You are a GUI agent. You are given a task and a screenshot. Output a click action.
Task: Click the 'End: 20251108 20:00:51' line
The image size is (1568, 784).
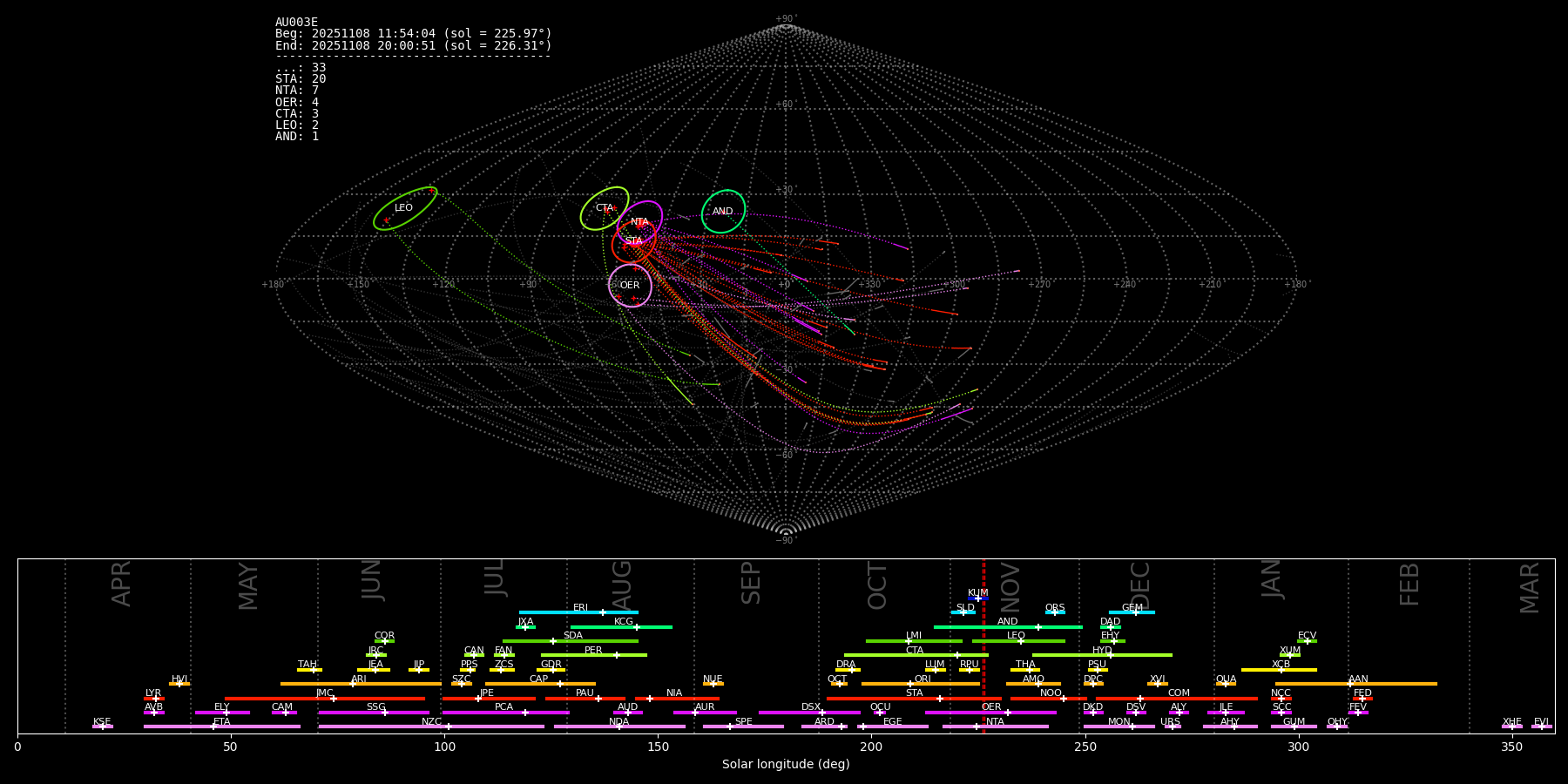point(414,45)
